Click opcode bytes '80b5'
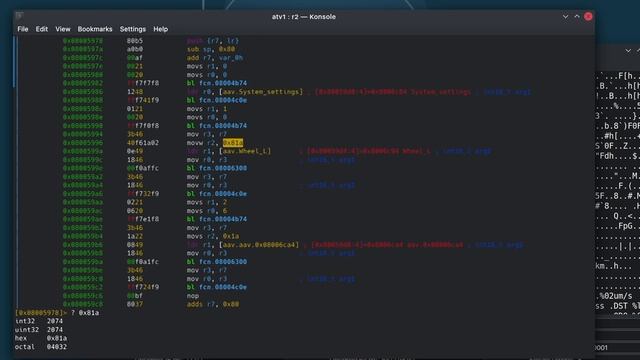Image resolution: width=640 pixels, height=360 pixels. coord(135,41)
